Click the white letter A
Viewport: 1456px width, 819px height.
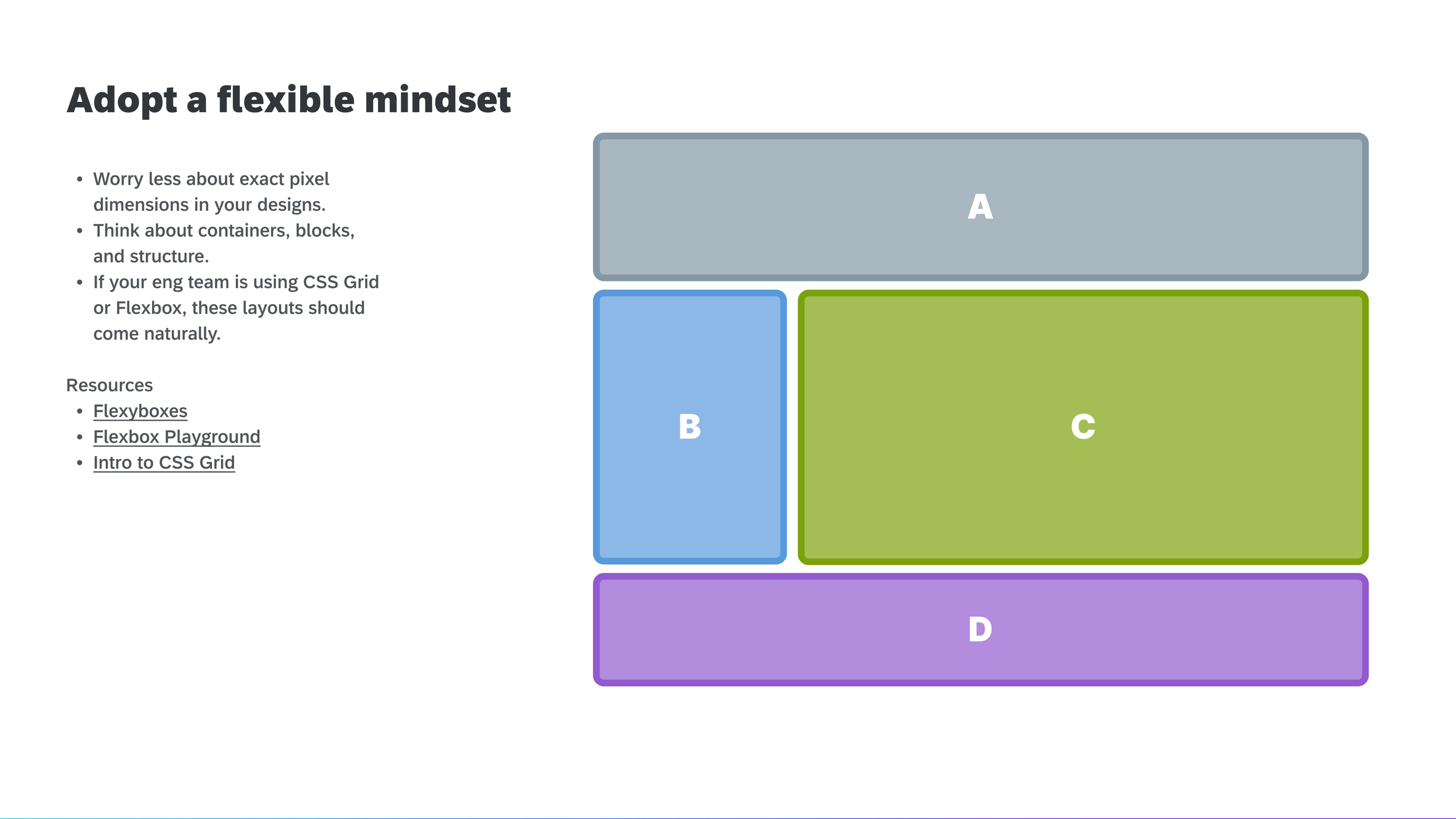tap(980, 207)
